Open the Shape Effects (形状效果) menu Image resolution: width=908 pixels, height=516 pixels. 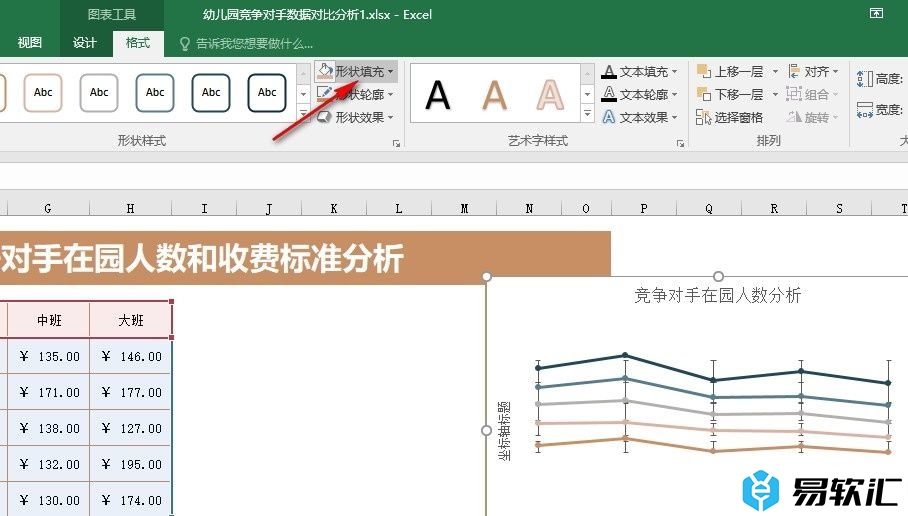point(356,118)
